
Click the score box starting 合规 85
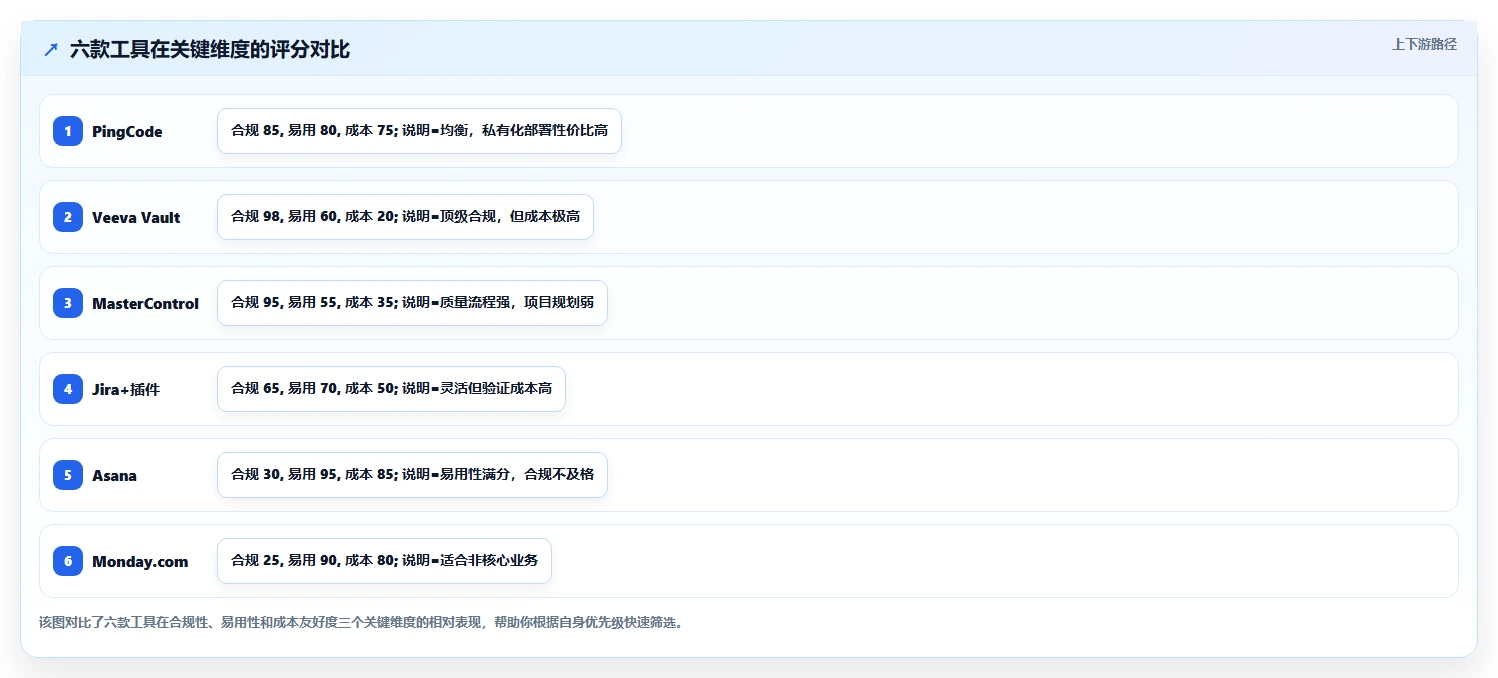tap(419, 131)
